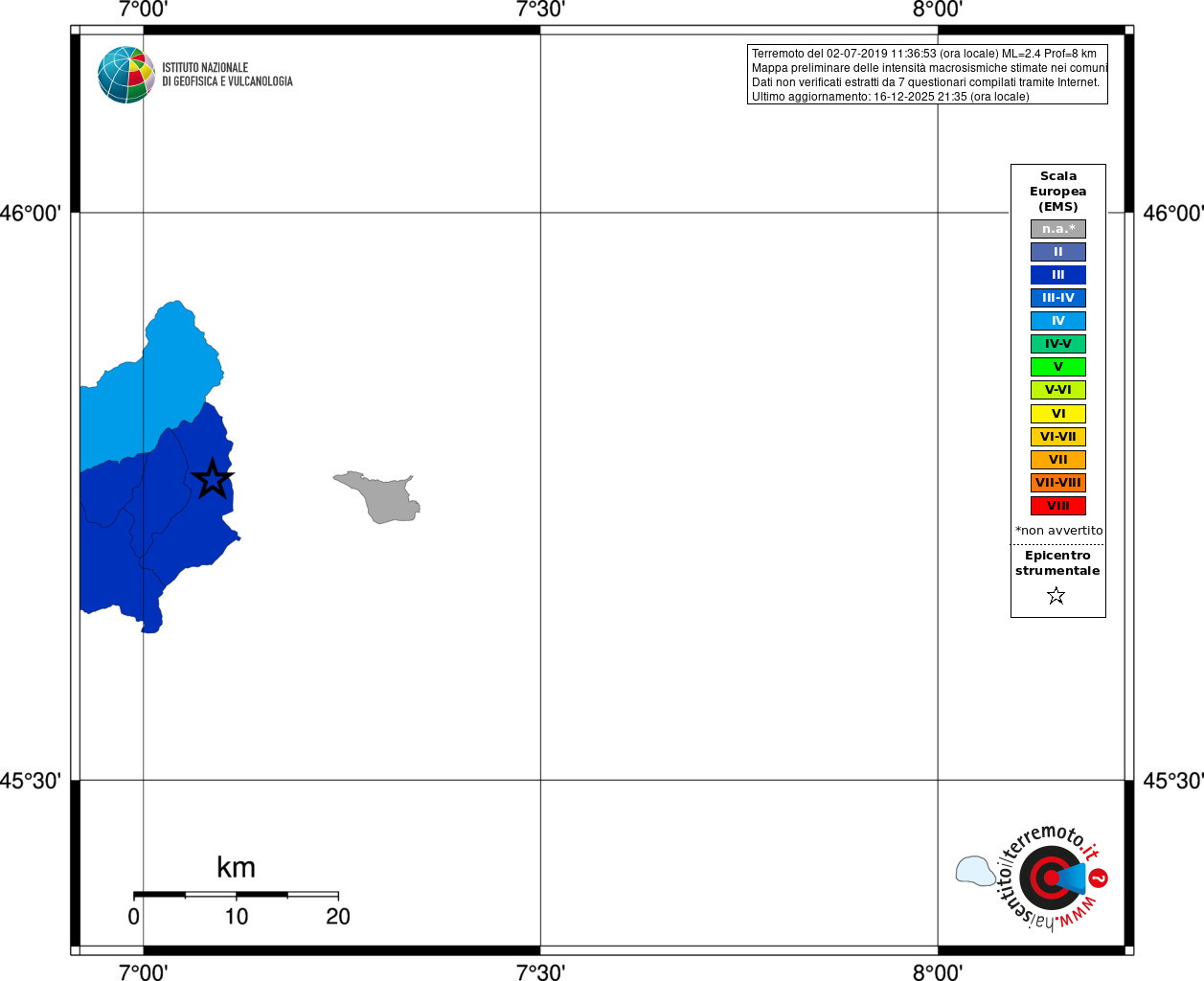Click the right 45°30' latitude label
1204x981 pixels.
click(x=1173, y=781)
